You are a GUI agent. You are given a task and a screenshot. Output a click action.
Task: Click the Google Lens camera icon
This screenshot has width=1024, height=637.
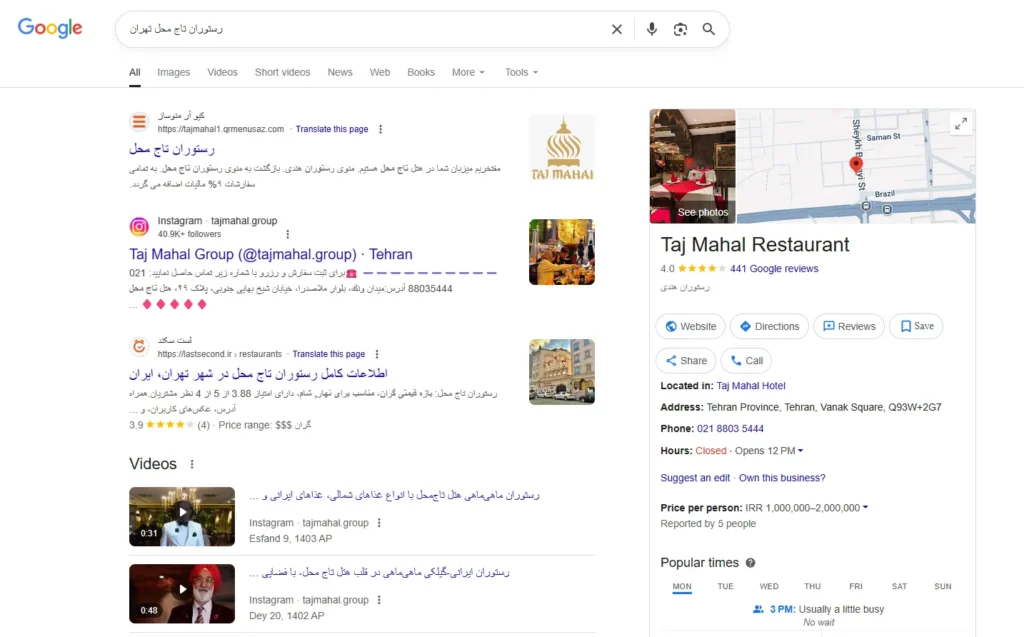pos(681,29)
